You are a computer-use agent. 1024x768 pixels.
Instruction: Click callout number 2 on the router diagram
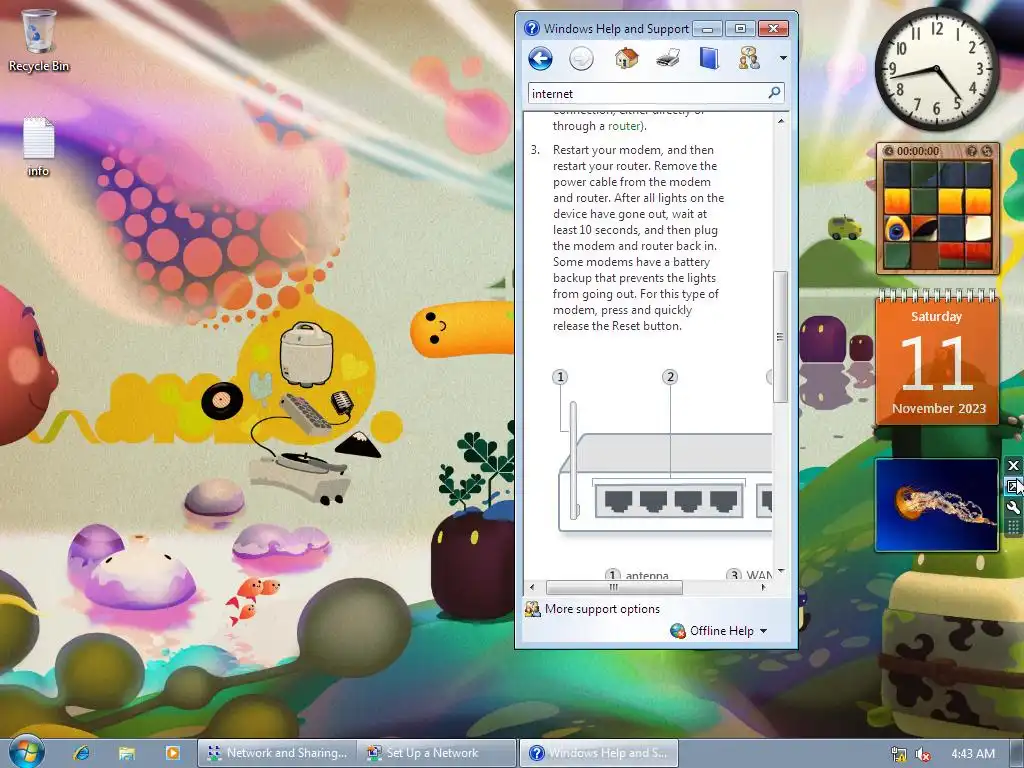(x=669, y=377)
